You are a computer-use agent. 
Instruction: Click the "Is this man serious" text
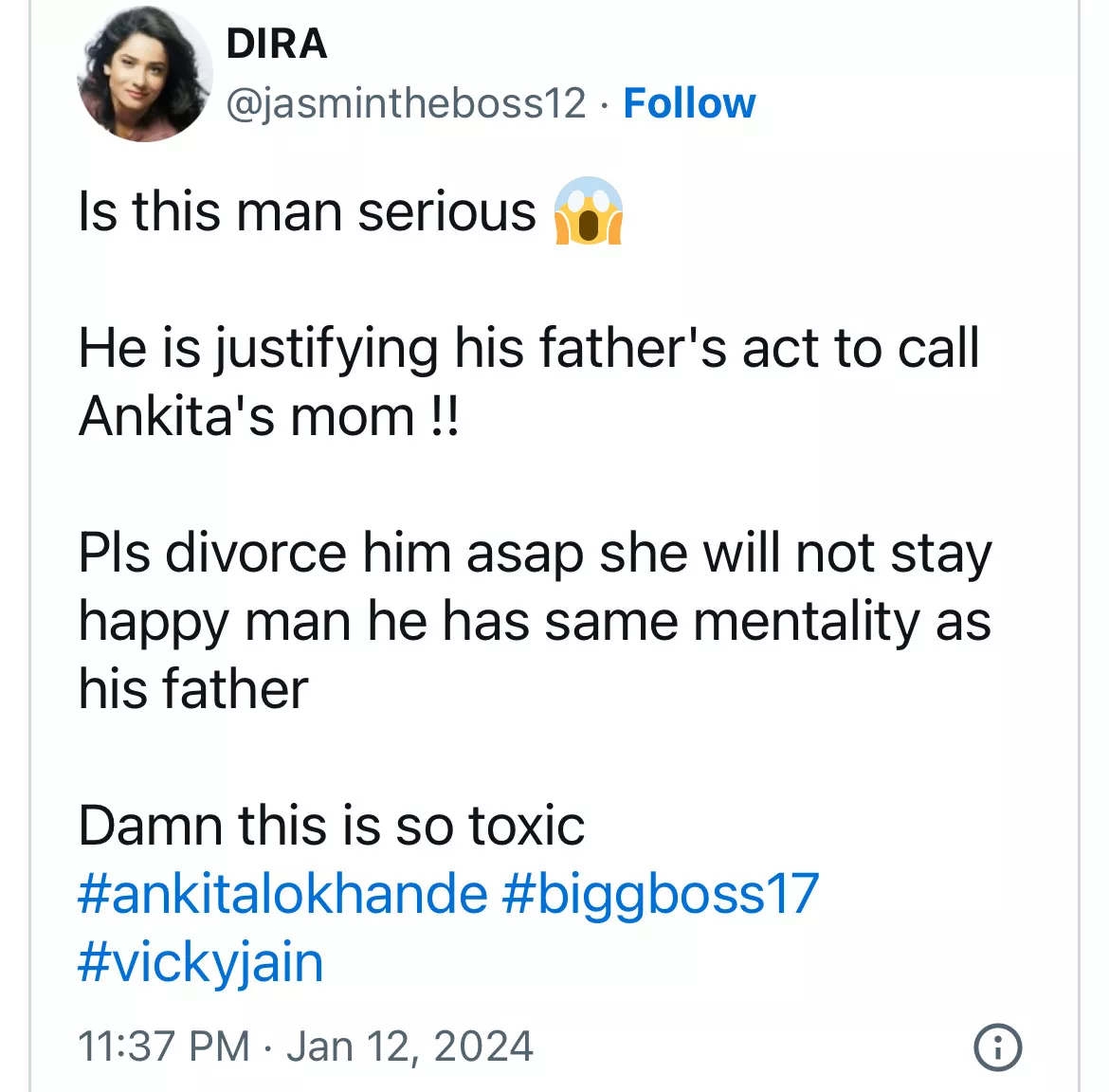(x=307, y=210)
